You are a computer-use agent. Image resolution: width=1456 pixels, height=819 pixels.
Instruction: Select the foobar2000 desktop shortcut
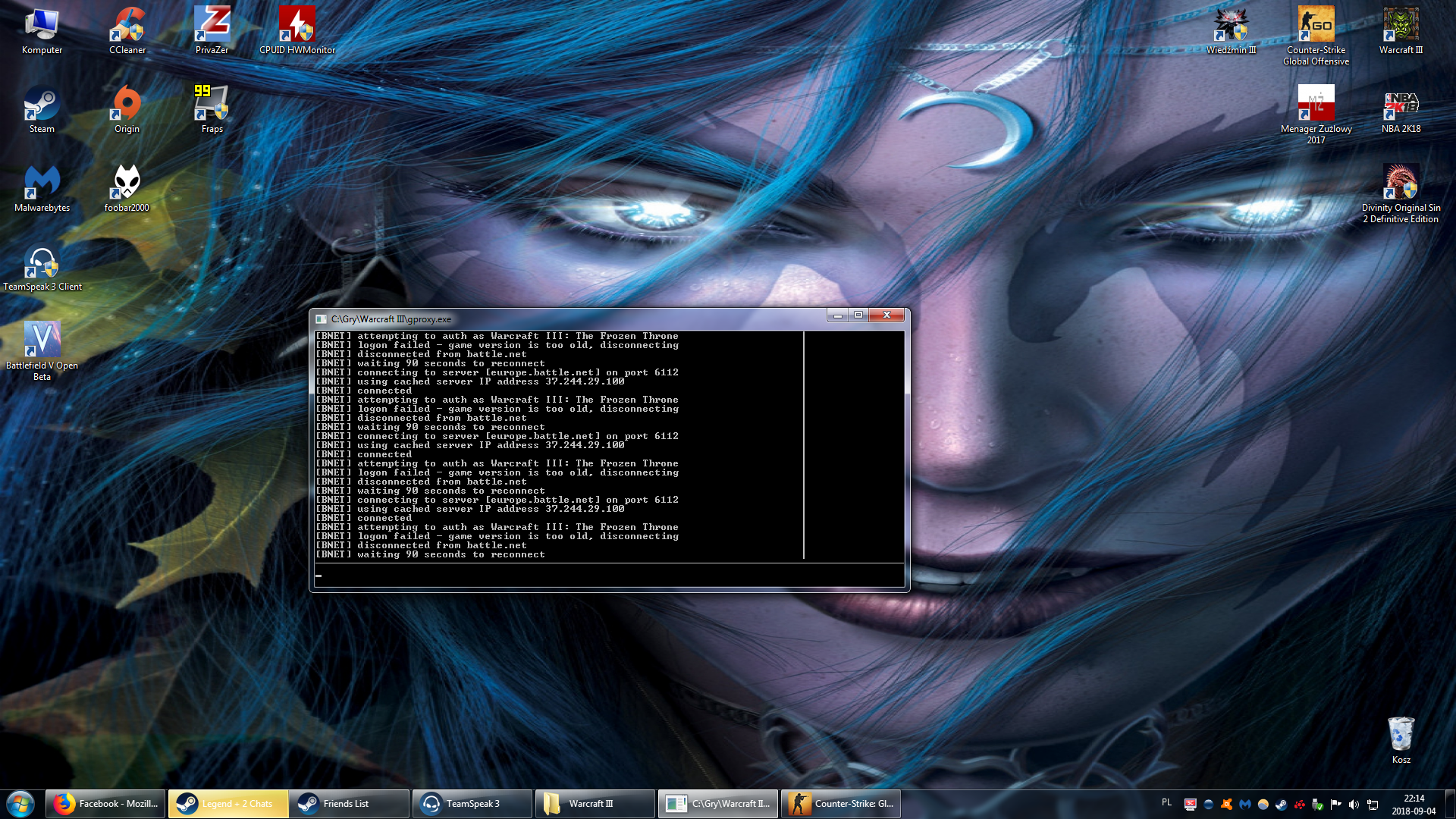tap(127, 189)
